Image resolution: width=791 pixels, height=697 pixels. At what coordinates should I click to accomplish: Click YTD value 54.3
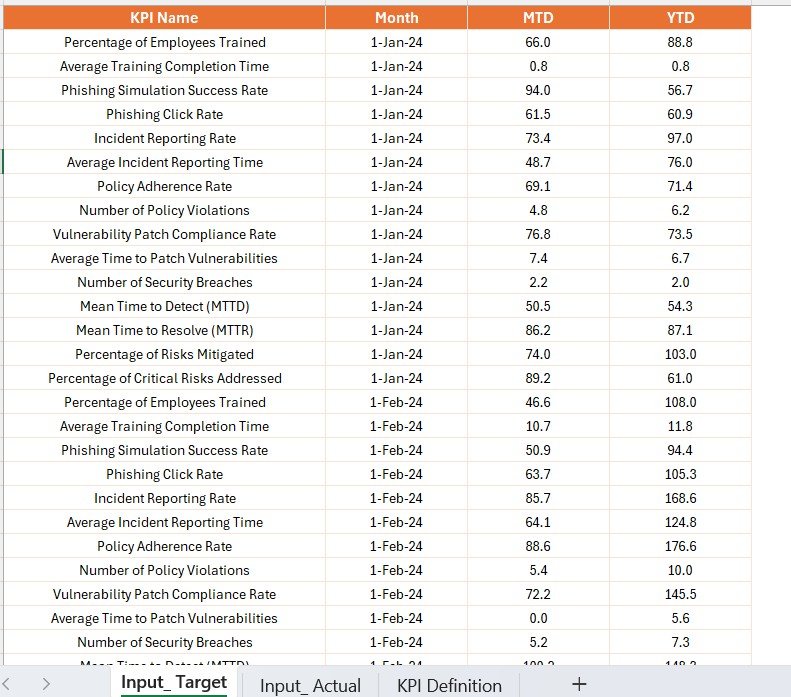680,306
